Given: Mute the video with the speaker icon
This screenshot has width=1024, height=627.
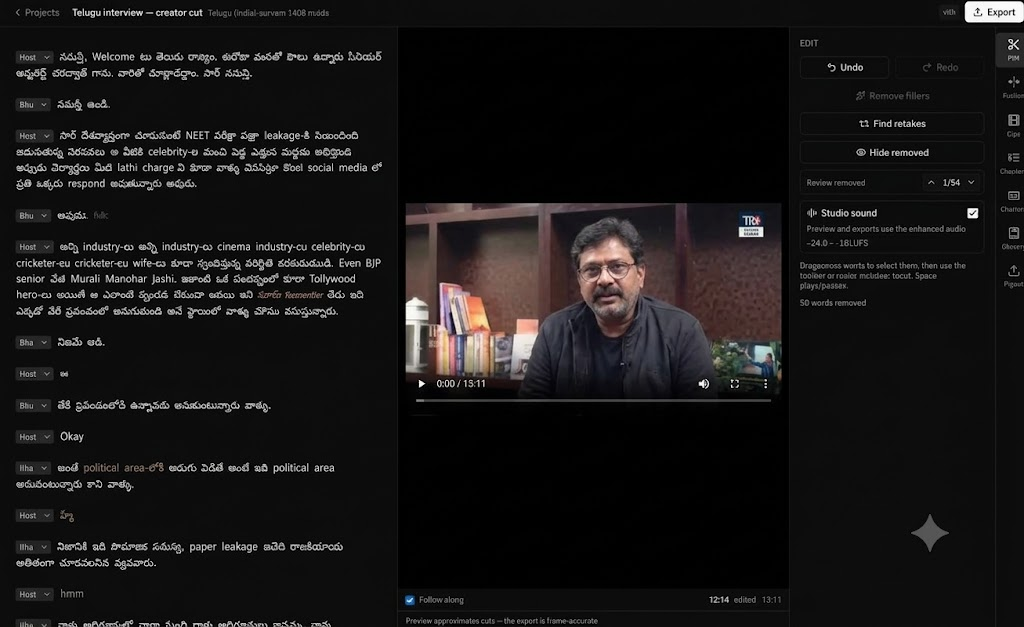Looking at the screenshot, I should click(703, 383).
